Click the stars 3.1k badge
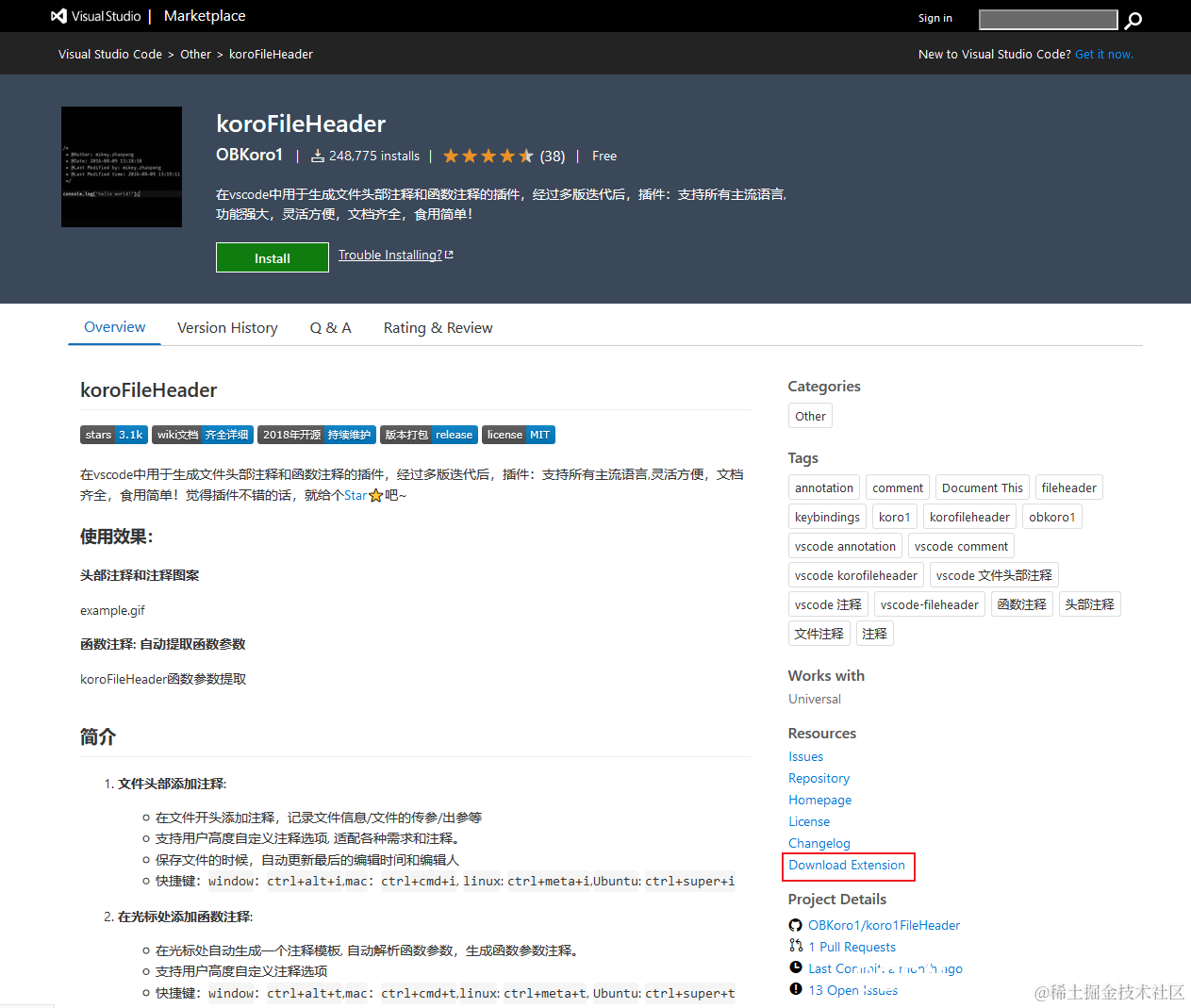The image size is (1191, 1008). pyautogui.click(x=114, y=435)
